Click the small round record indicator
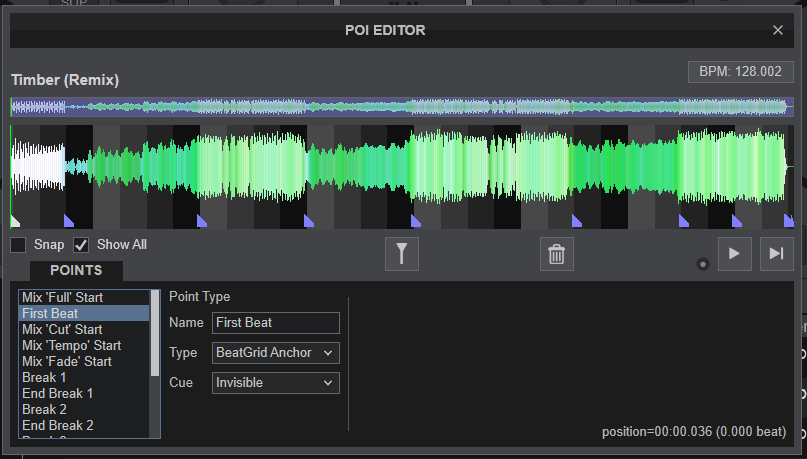Image resolution: width=807 pixels, height=459 pixels. (x=702, y=264)
